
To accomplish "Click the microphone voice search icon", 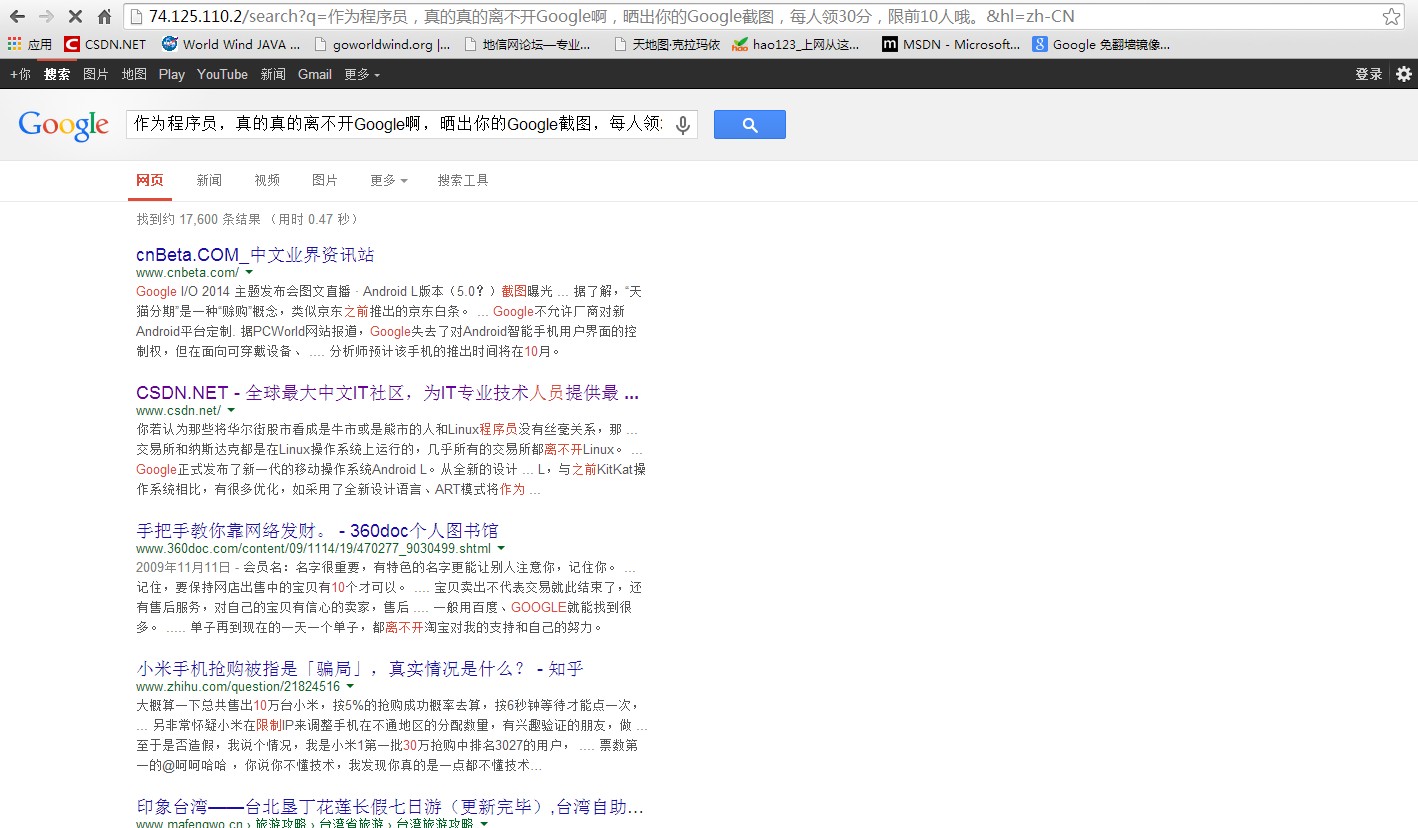I will pos(683,125).
